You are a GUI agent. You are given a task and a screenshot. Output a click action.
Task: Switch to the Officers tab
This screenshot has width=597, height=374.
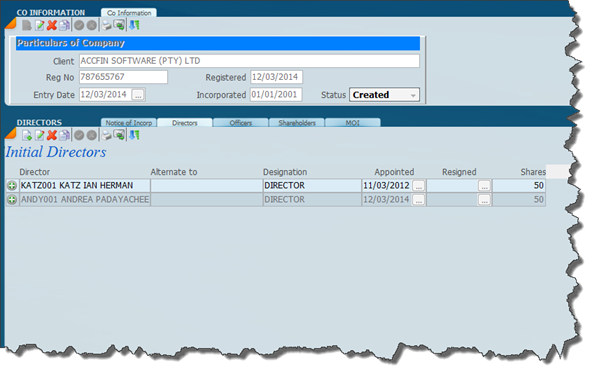click(241, 123)
